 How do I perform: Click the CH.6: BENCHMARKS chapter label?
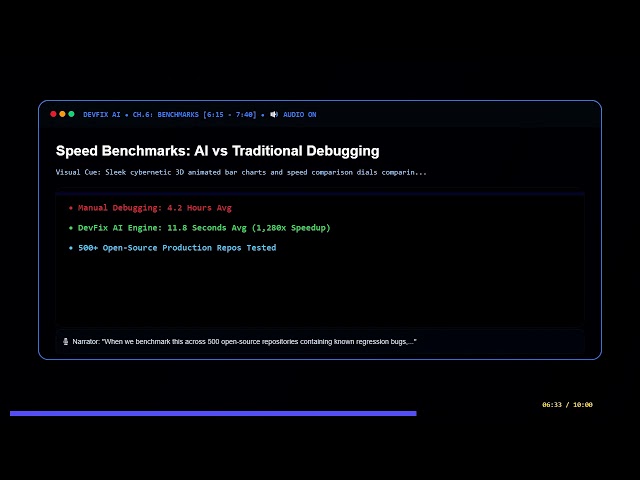point(165,115)
